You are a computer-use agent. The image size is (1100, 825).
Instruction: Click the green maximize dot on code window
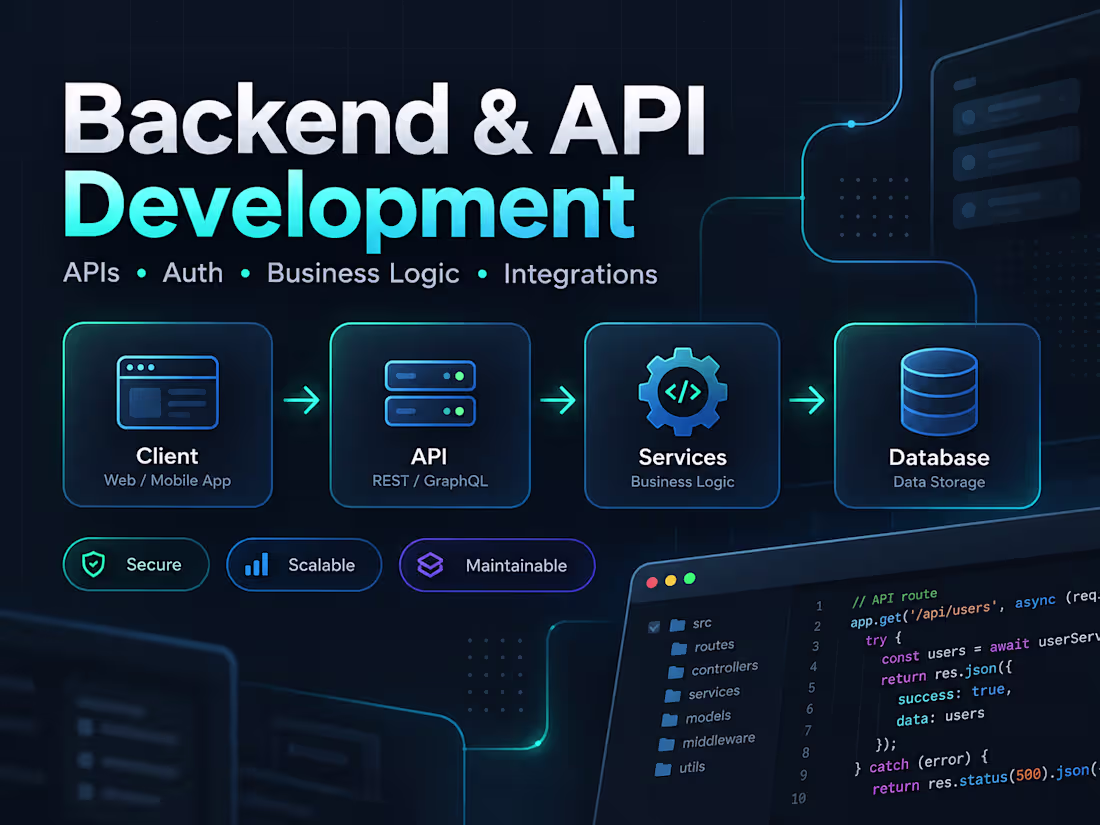point(690,578)
